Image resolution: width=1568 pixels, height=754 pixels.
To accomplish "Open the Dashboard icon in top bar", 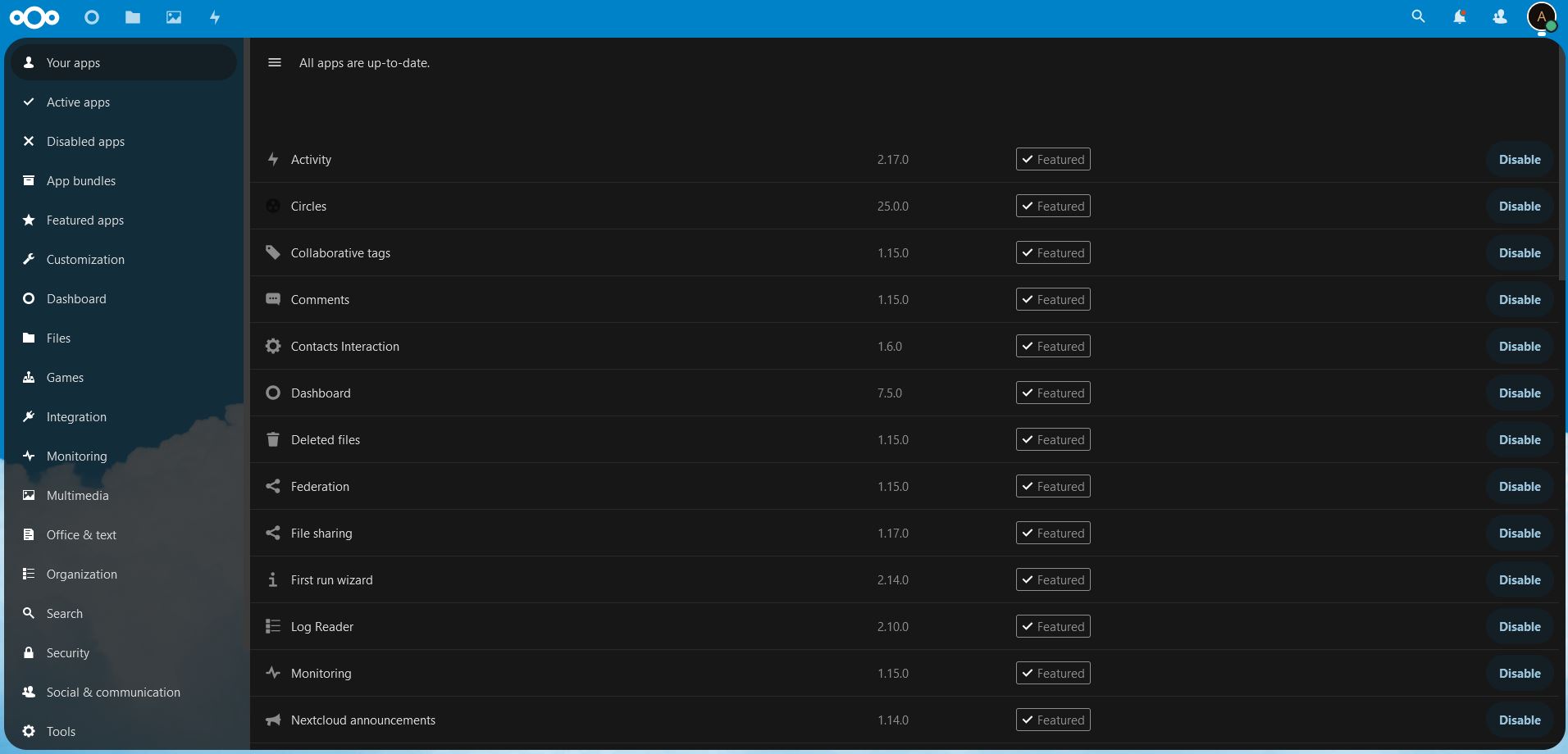I will (92, 17).
